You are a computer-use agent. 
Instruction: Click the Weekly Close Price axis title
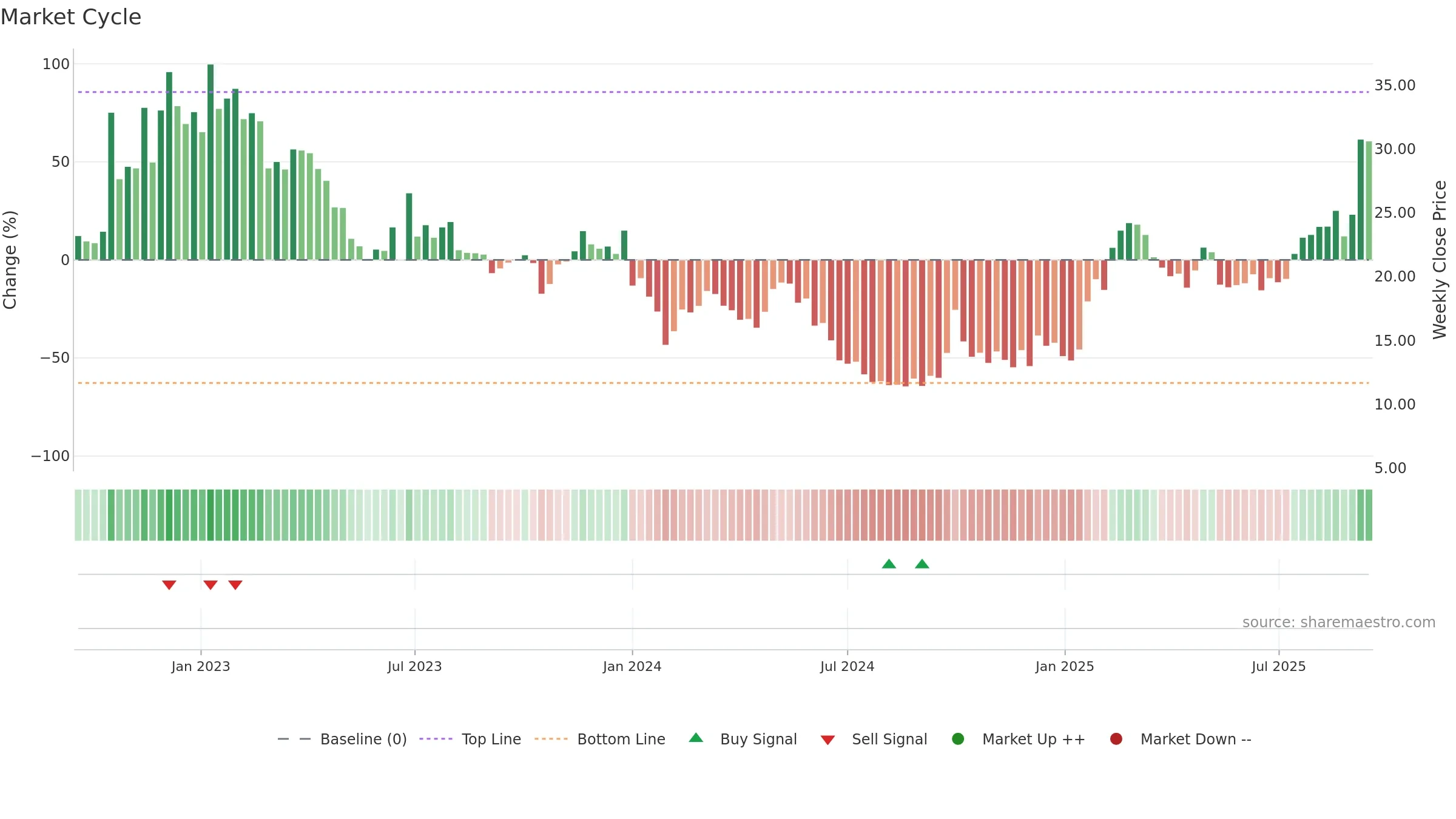point(1440,260)
